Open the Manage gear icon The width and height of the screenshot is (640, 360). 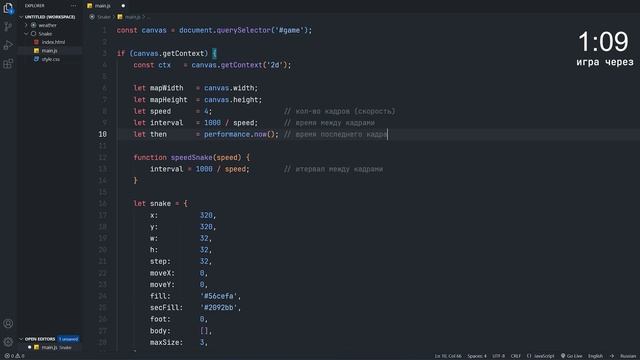coord(8,341)
